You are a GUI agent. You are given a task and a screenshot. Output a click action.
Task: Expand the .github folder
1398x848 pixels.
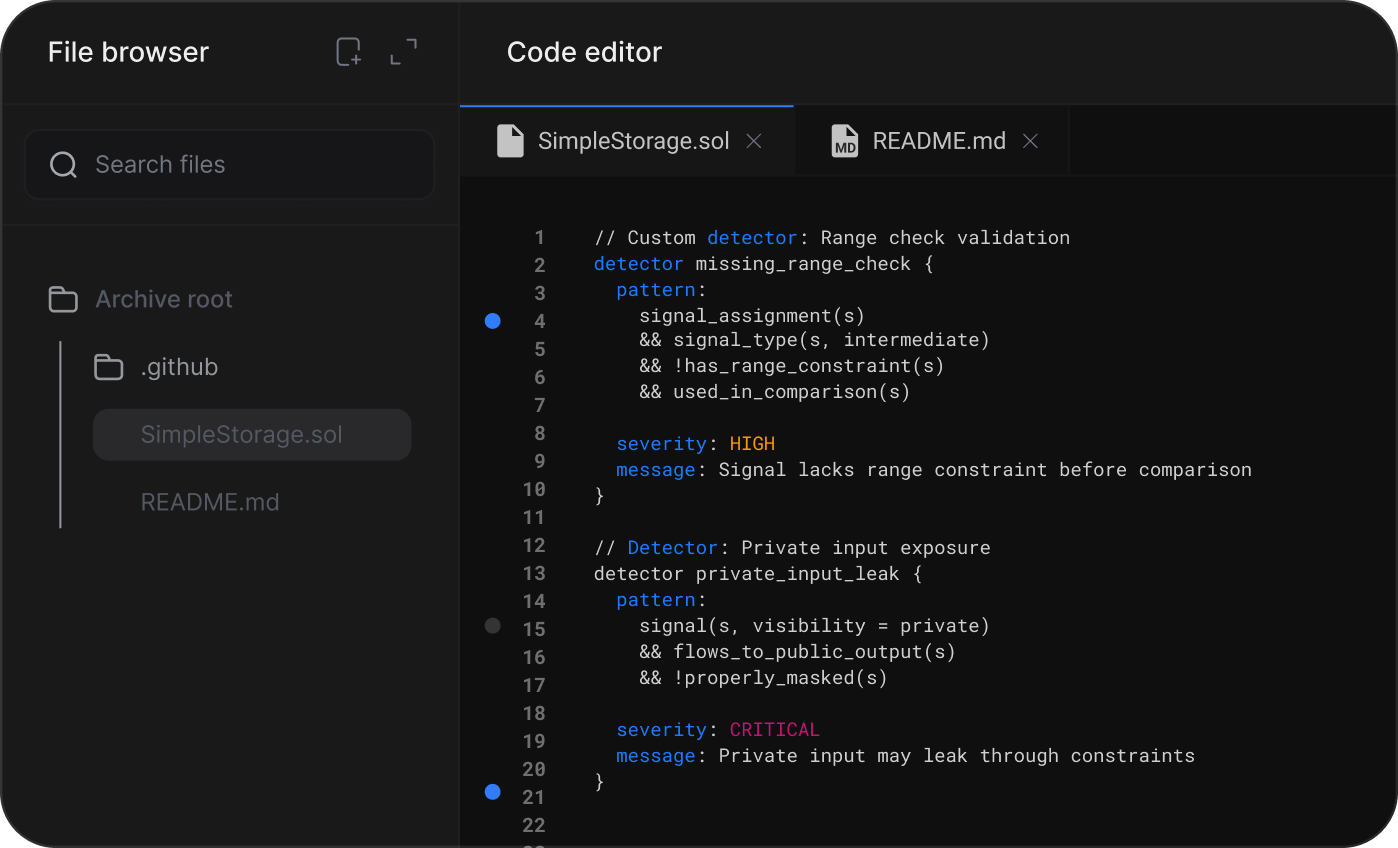(179, 367)
